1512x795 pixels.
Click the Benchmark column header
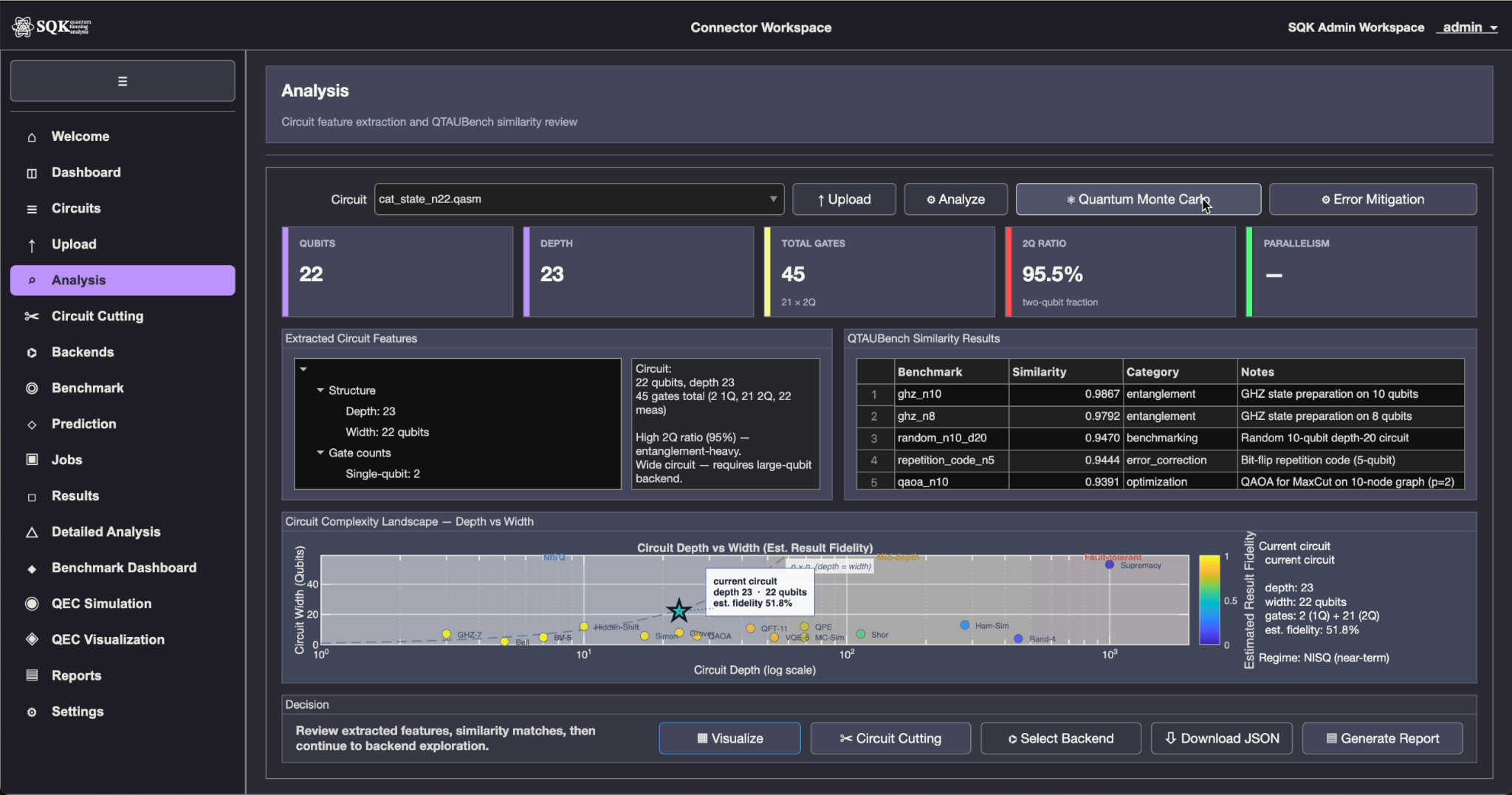point(951,372)
